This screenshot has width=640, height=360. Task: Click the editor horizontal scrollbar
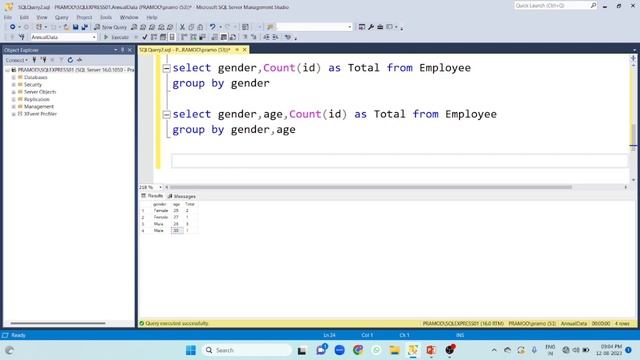click(371, 187)
